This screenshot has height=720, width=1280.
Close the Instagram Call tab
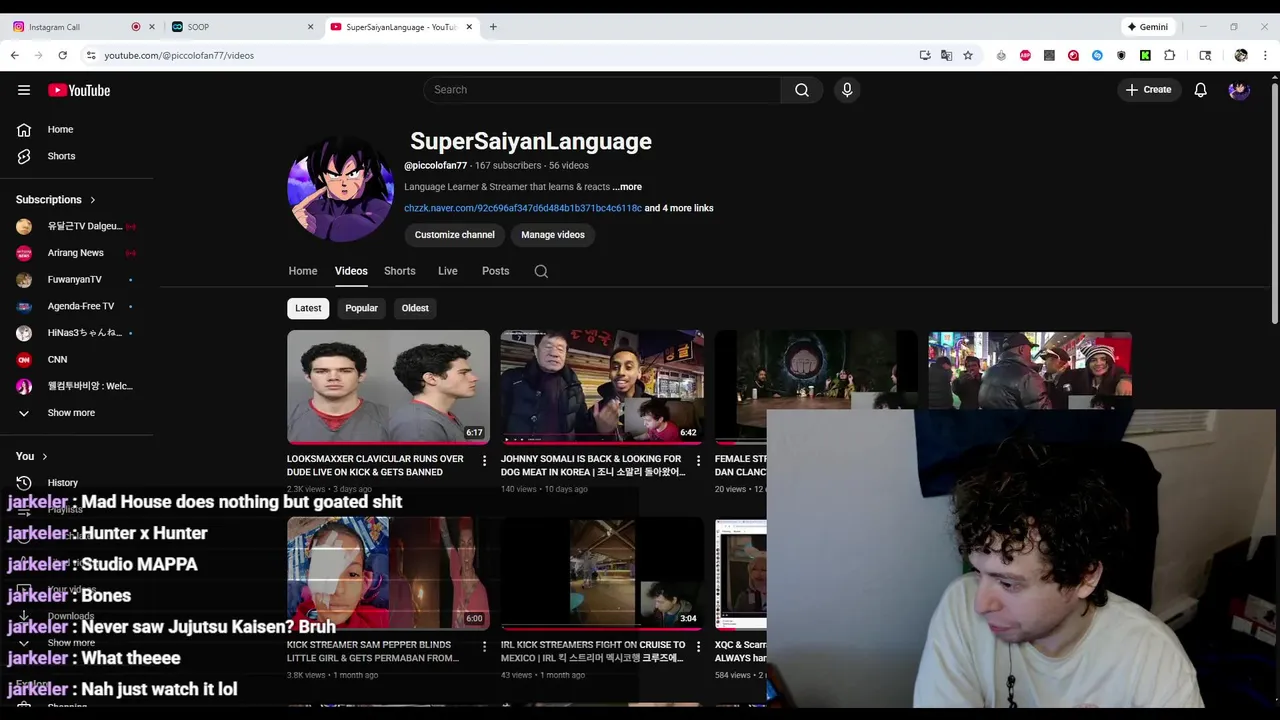pos(153,27)
